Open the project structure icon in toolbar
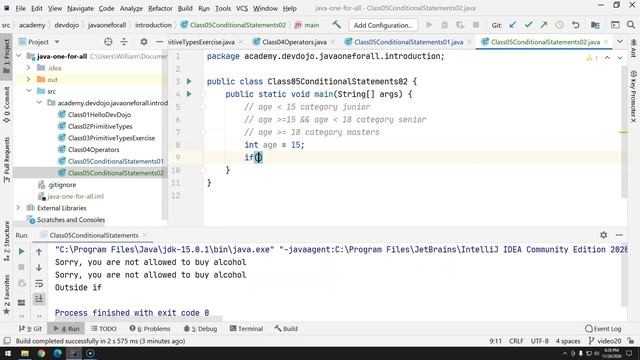The image size is (640, 360). click(595, 25)
